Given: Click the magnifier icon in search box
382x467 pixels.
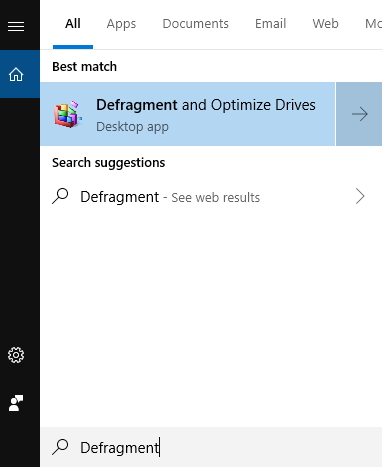Looking at the screenshot, I should [60, 447].
